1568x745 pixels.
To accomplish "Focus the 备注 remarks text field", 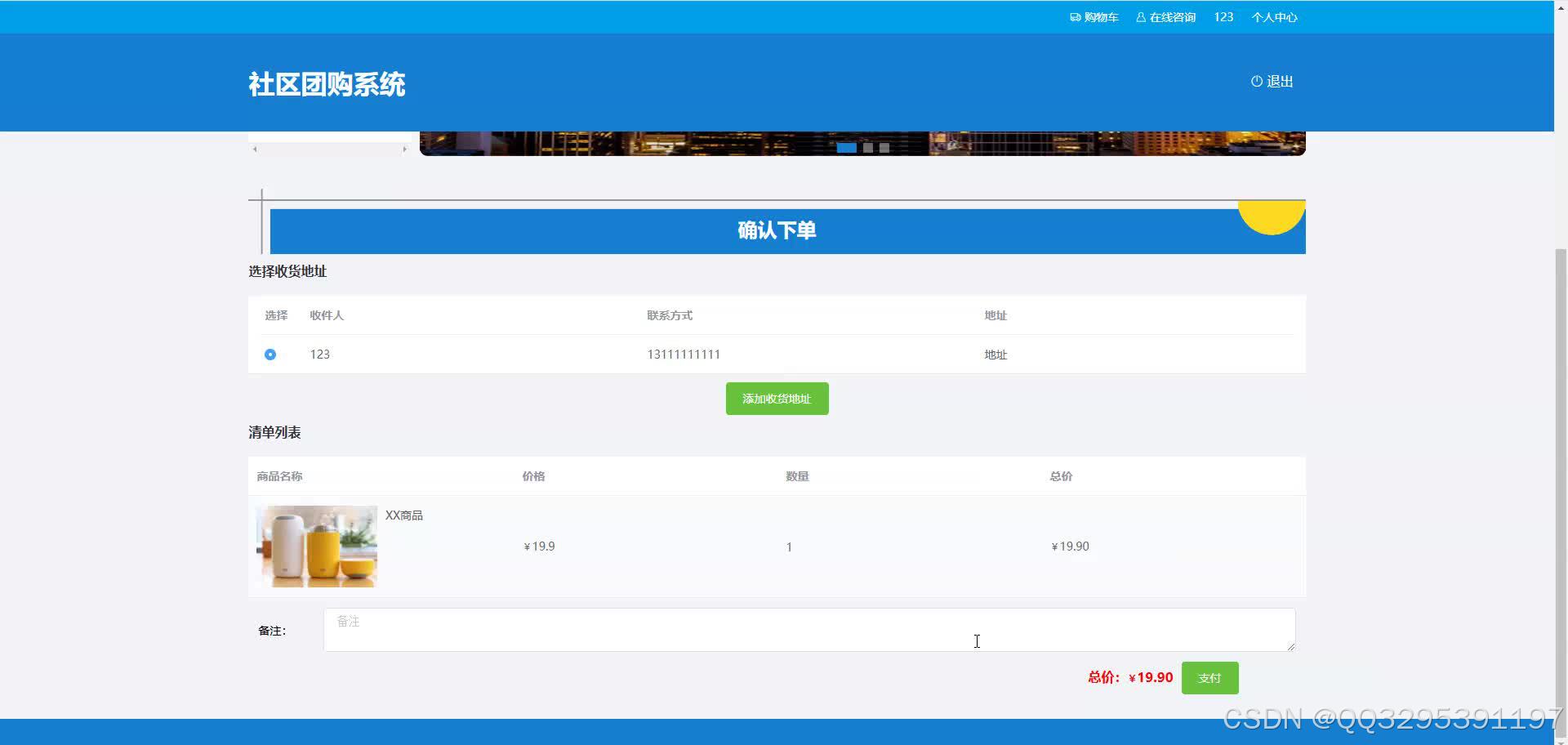I will (x=809, y=630).
